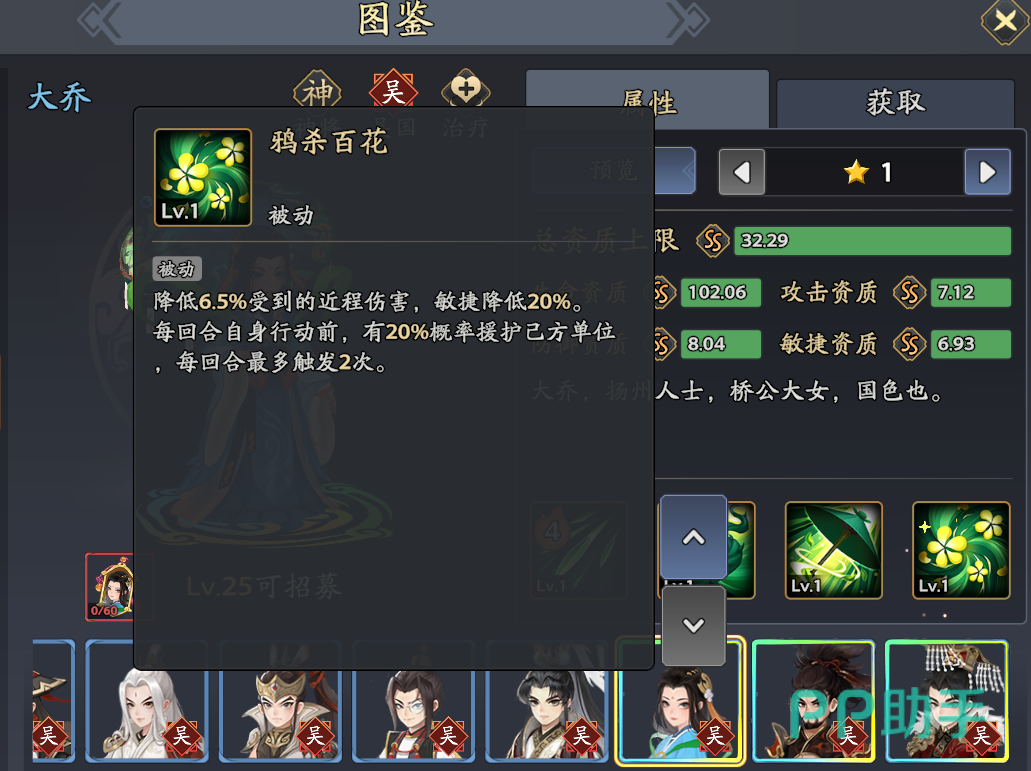
Task: Select the yellow flowers skill icon
Action: click(961, 550)
